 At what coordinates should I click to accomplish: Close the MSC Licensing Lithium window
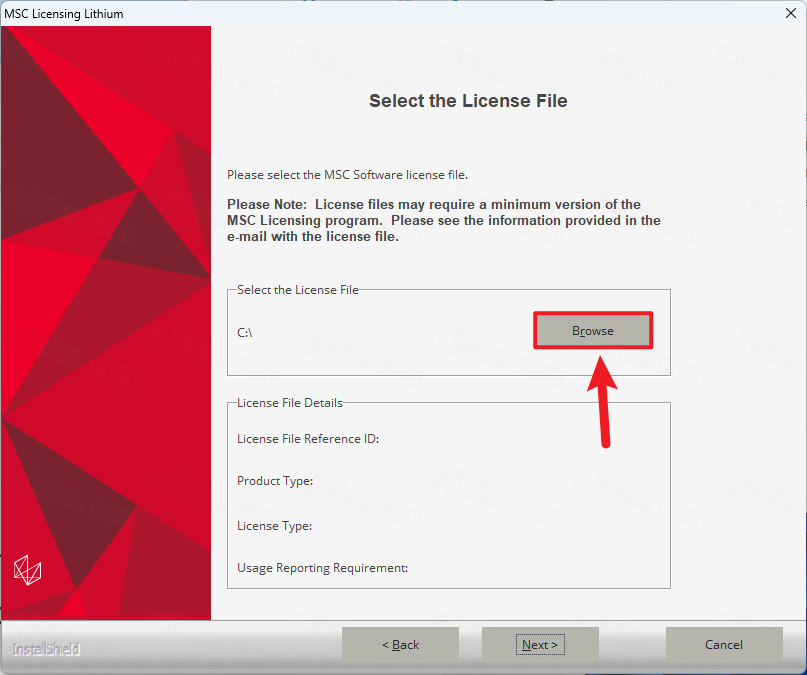[x=791, y=13]
